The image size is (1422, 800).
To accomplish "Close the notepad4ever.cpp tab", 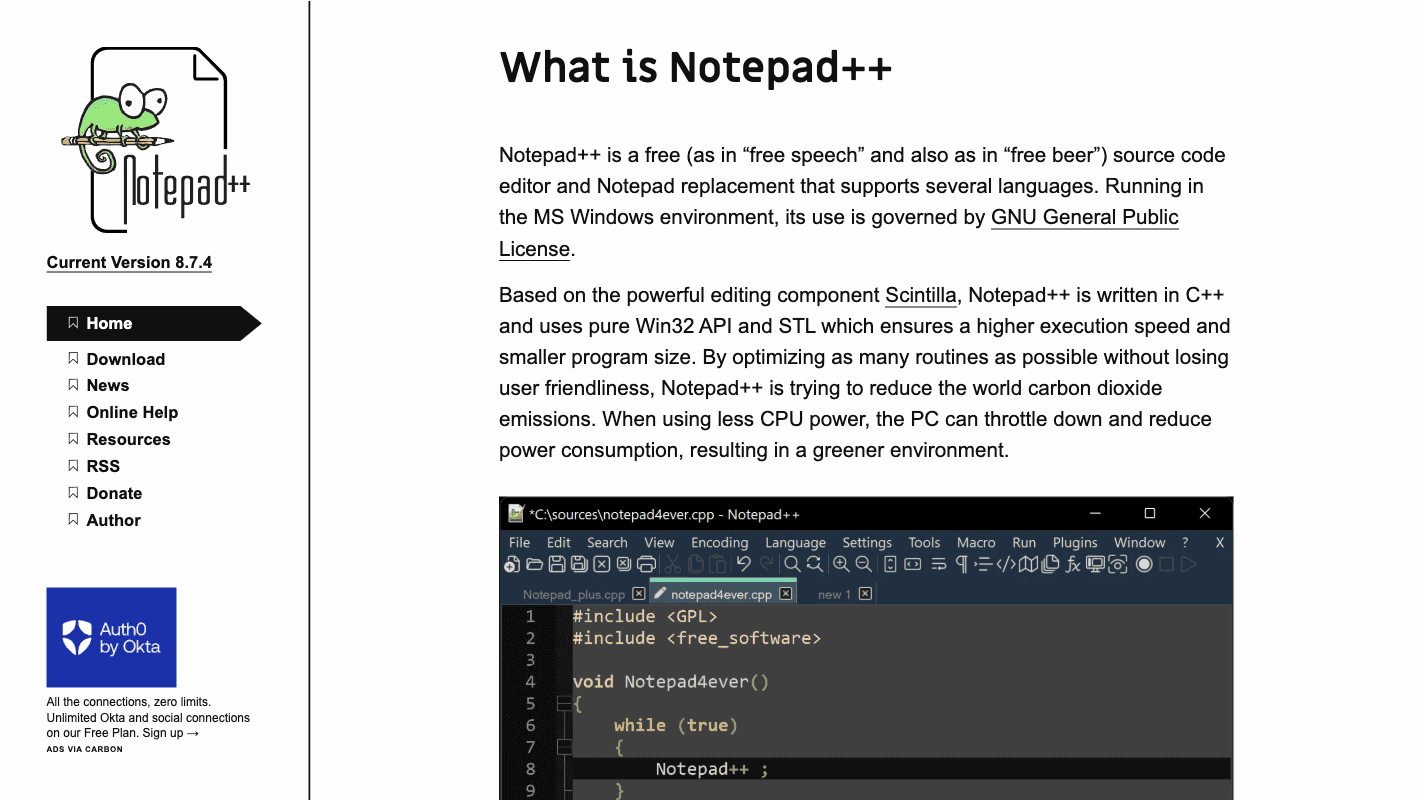I will [786, 594].
